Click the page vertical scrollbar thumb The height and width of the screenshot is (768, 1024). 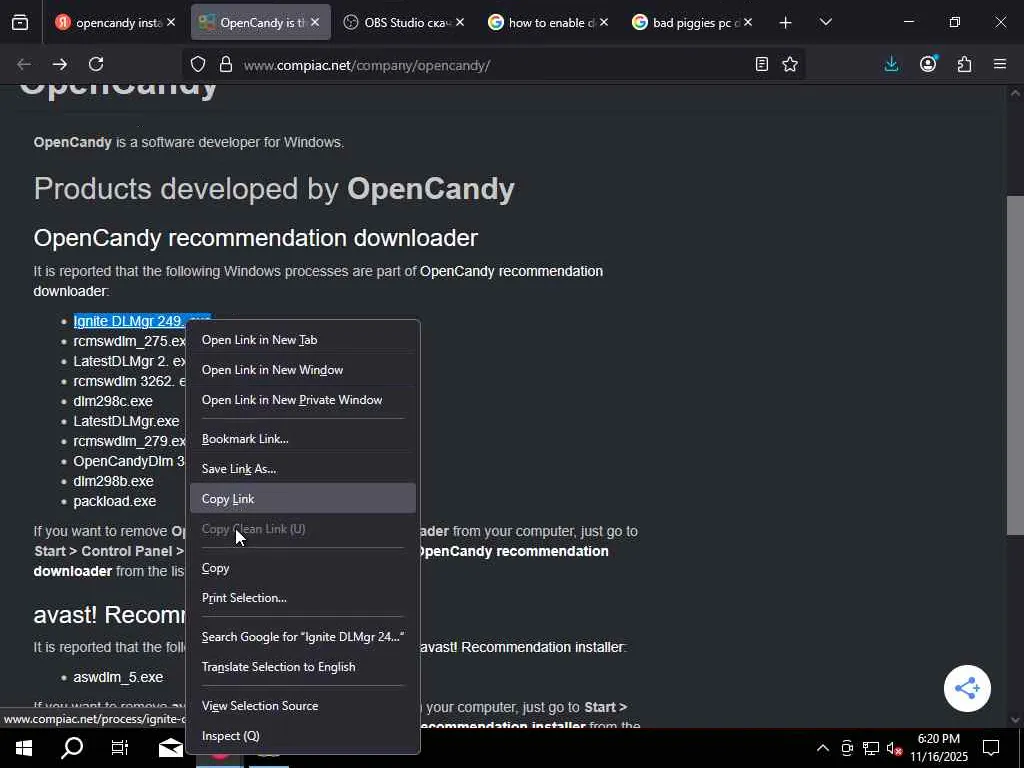[x=1015, y=366]
